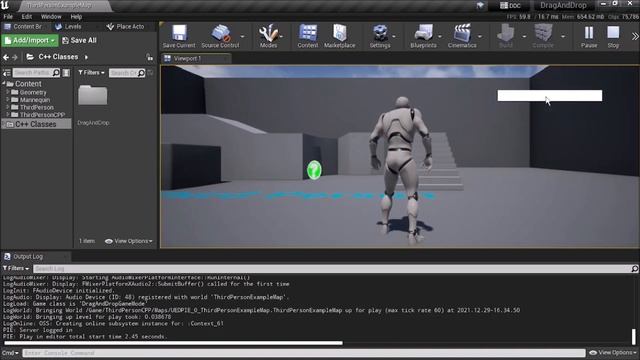This screenshot has height=360, width=640.
Task: Open the Source Control dropdown arrow
Action: click(242, 36)
